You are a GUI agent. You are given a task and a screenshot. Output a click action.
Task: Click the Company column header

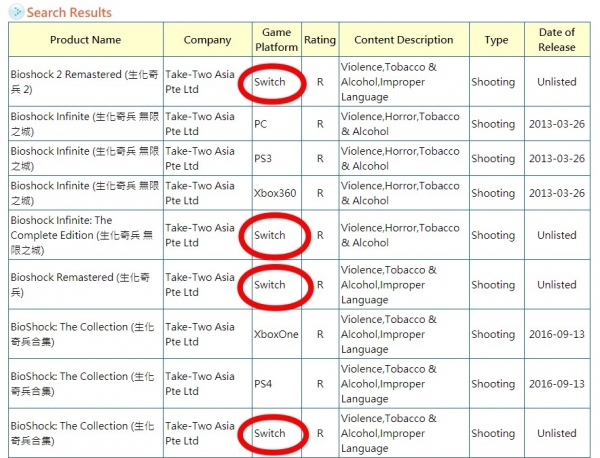(x=207, y=40)
